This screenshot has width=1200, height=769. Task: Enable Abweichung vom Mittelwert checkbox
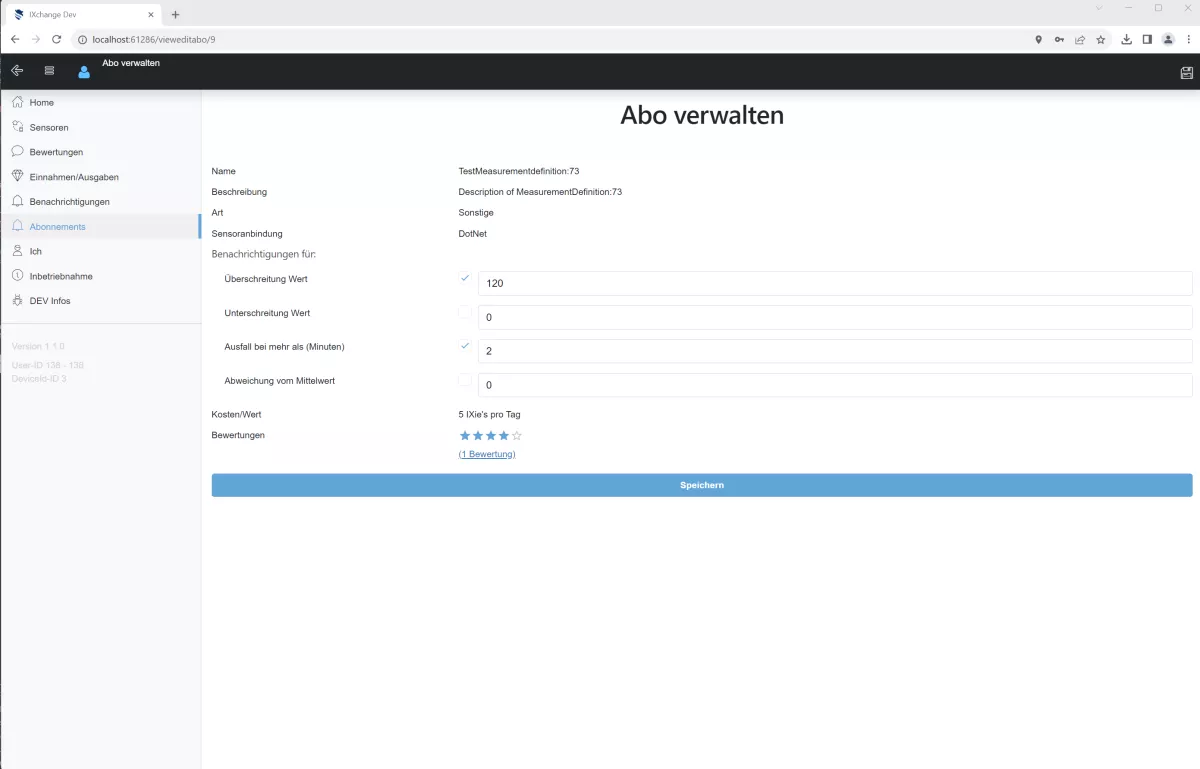pos(465,380)
